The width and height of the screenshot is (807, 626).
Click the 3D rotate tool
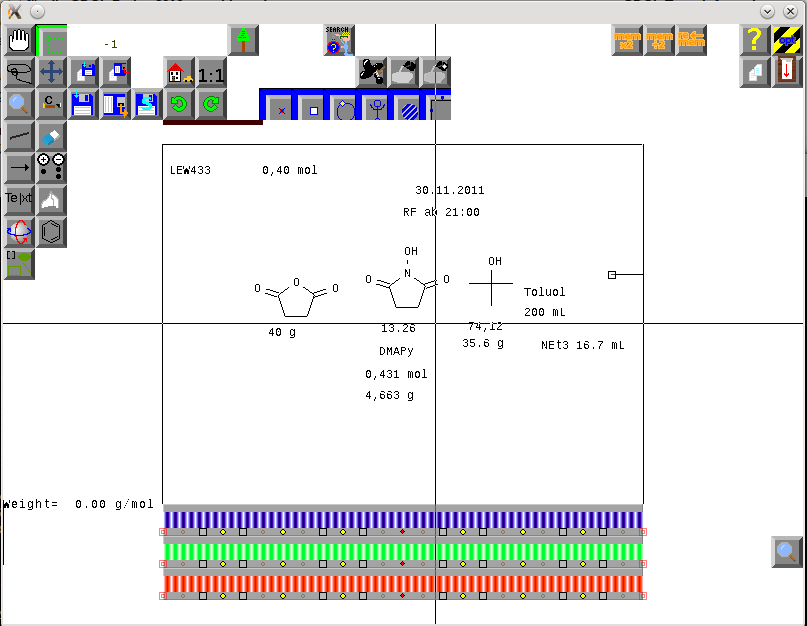(19, 232)
